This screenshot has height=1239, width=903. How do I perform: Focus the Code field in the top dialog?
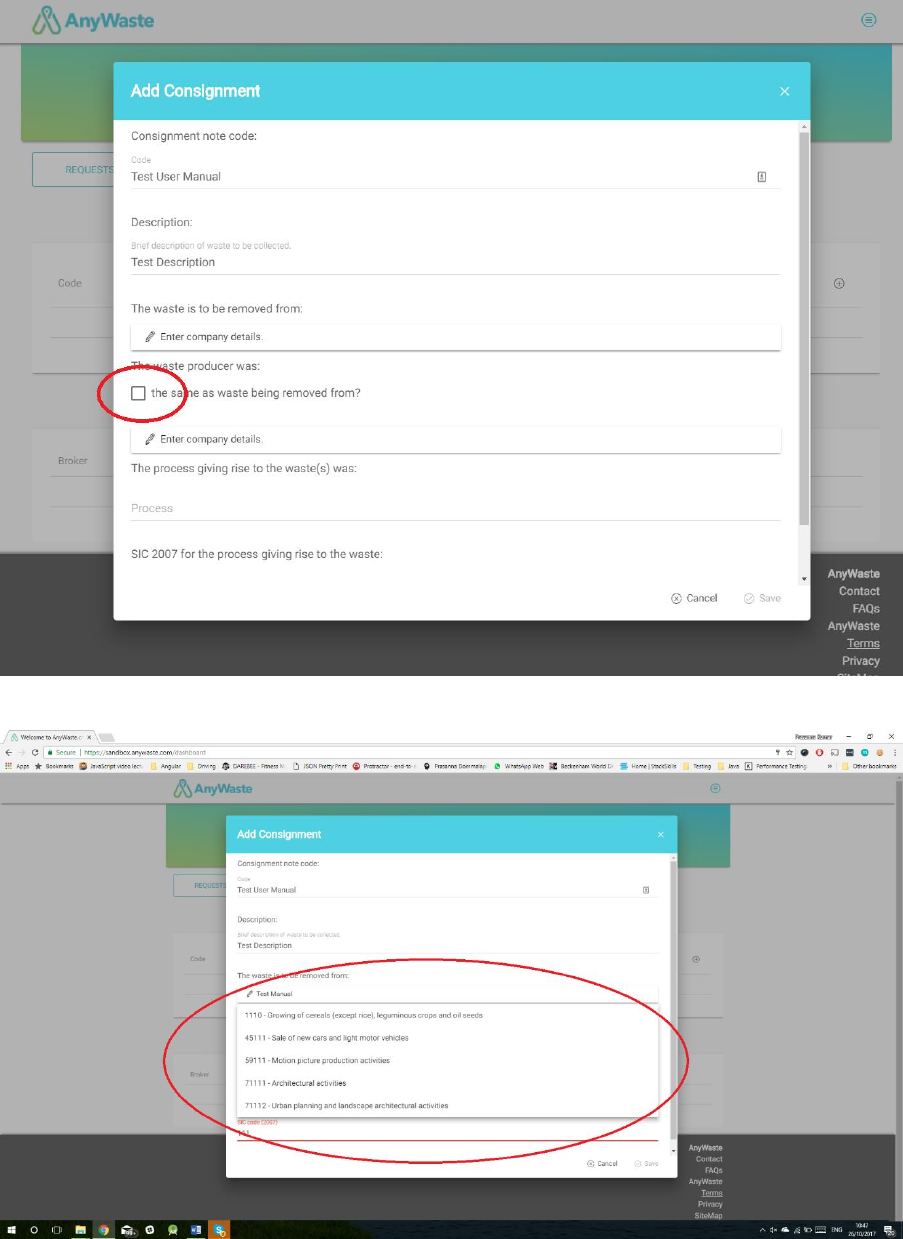tap(455, 177)
